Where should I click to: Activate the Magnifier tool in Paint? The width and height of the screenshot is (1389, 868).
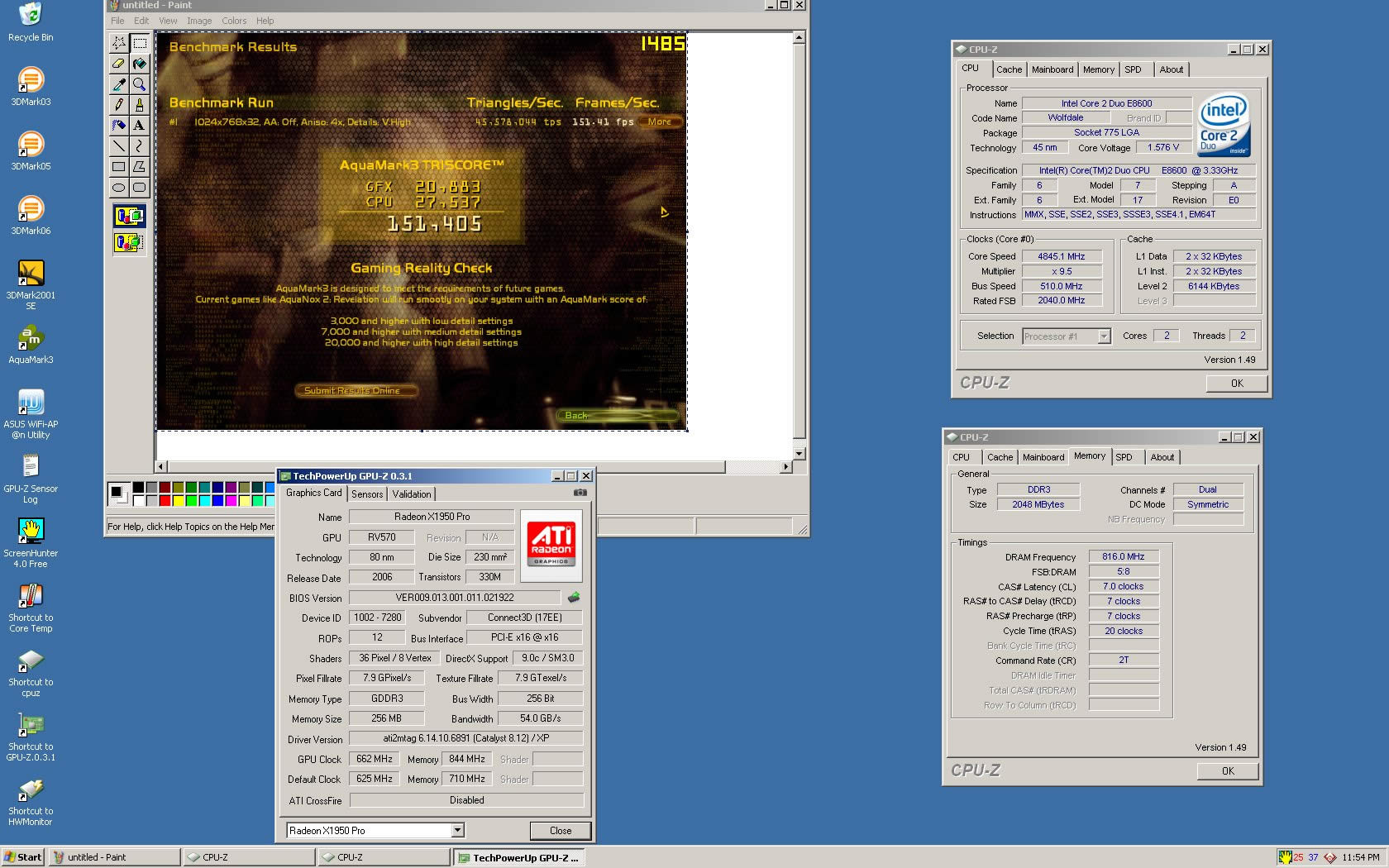(140, 84)
